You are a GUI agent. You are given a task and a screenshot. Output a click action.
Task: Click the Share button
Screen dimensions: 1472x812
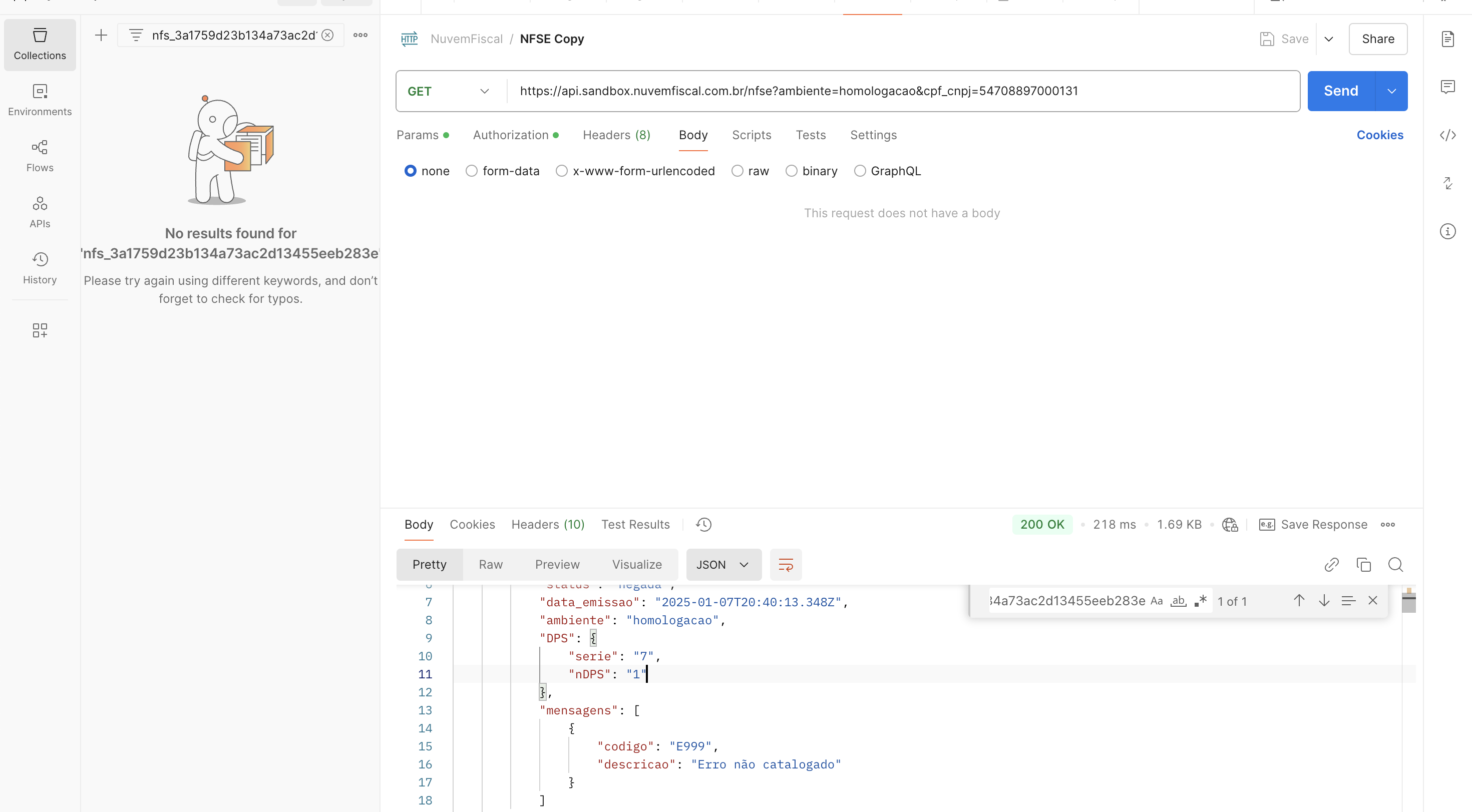[x=1378, y=39]
